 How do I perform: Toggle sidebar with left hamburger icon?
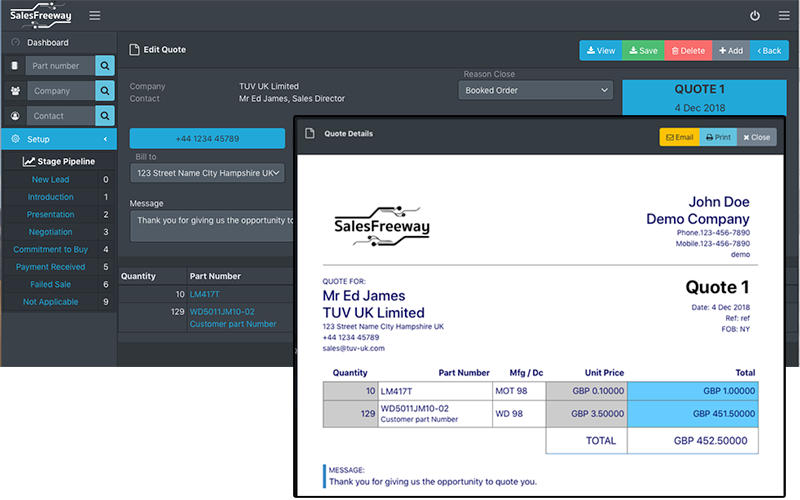point(95,15)
